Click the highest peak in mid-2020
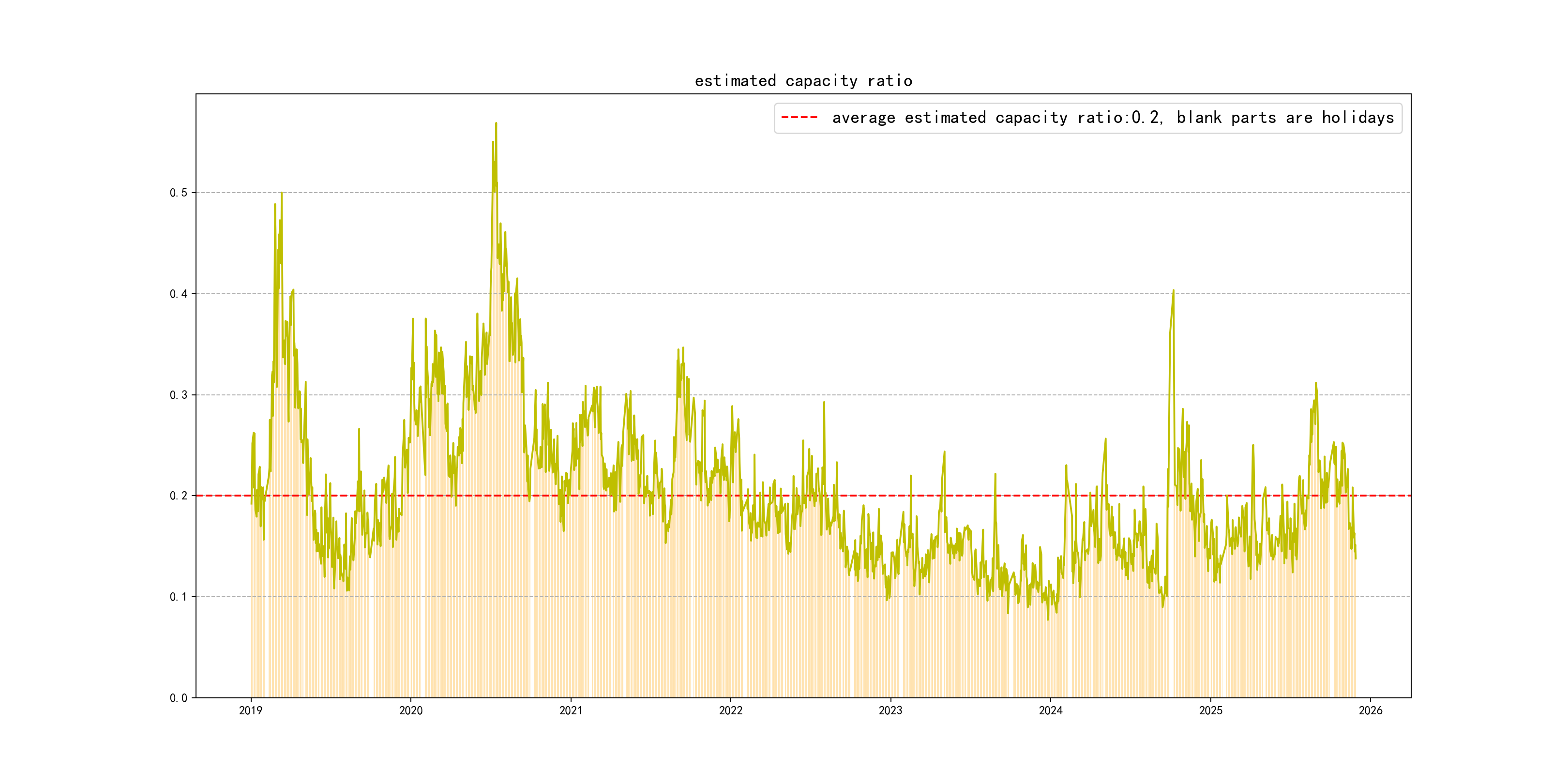Screen dimensions: 1568x784 click(496, 123)
